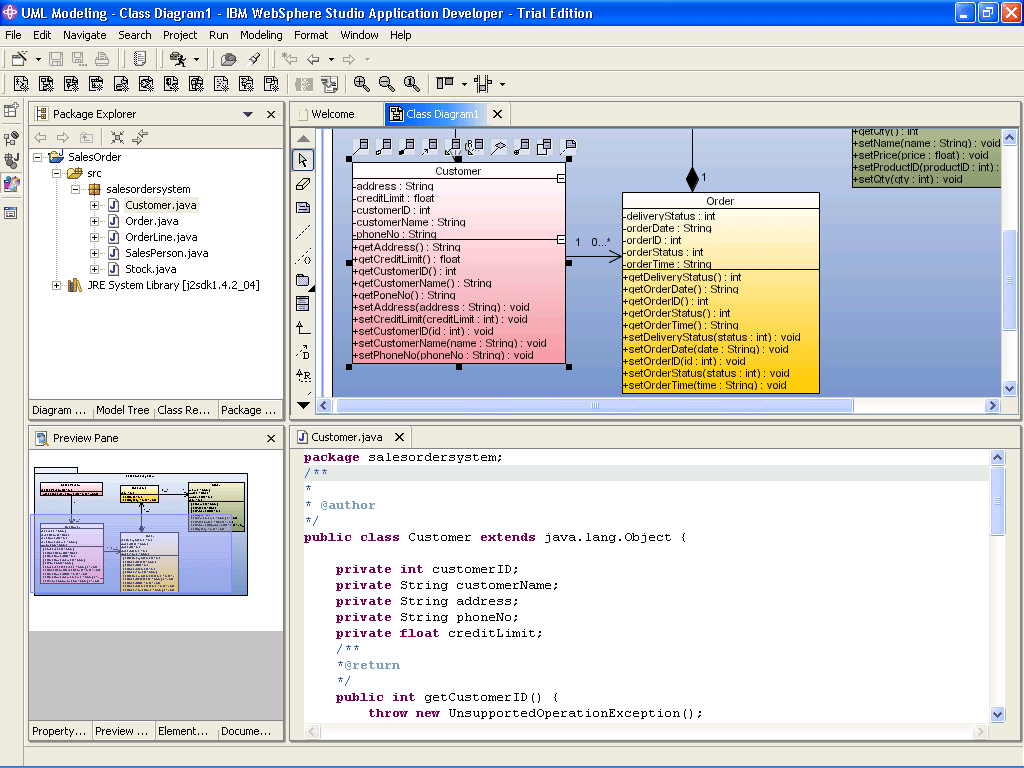The image size is (1024, 768).
Task: Expand the Customer.java tree node
Action: [x=95, y=205]
